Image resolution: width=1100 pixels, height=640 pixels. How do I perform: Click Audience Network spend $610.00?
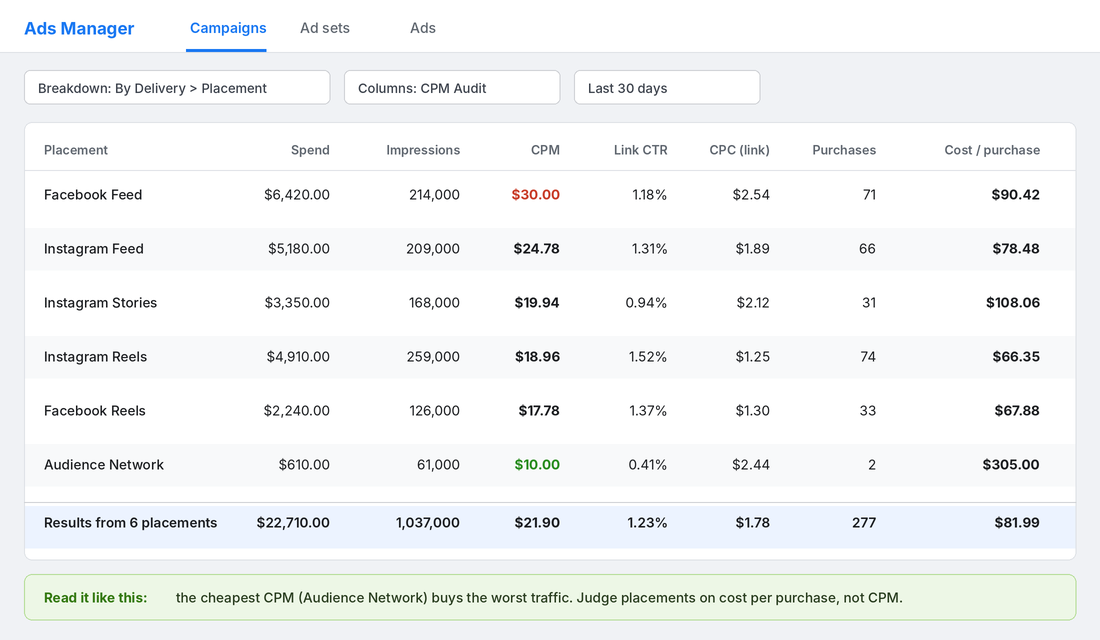click(x=304, y=465)
